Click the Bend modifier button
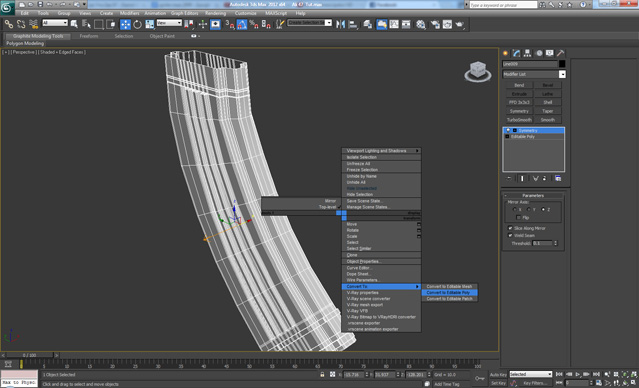The image size is (639, 388). click(x=519, y=85)
